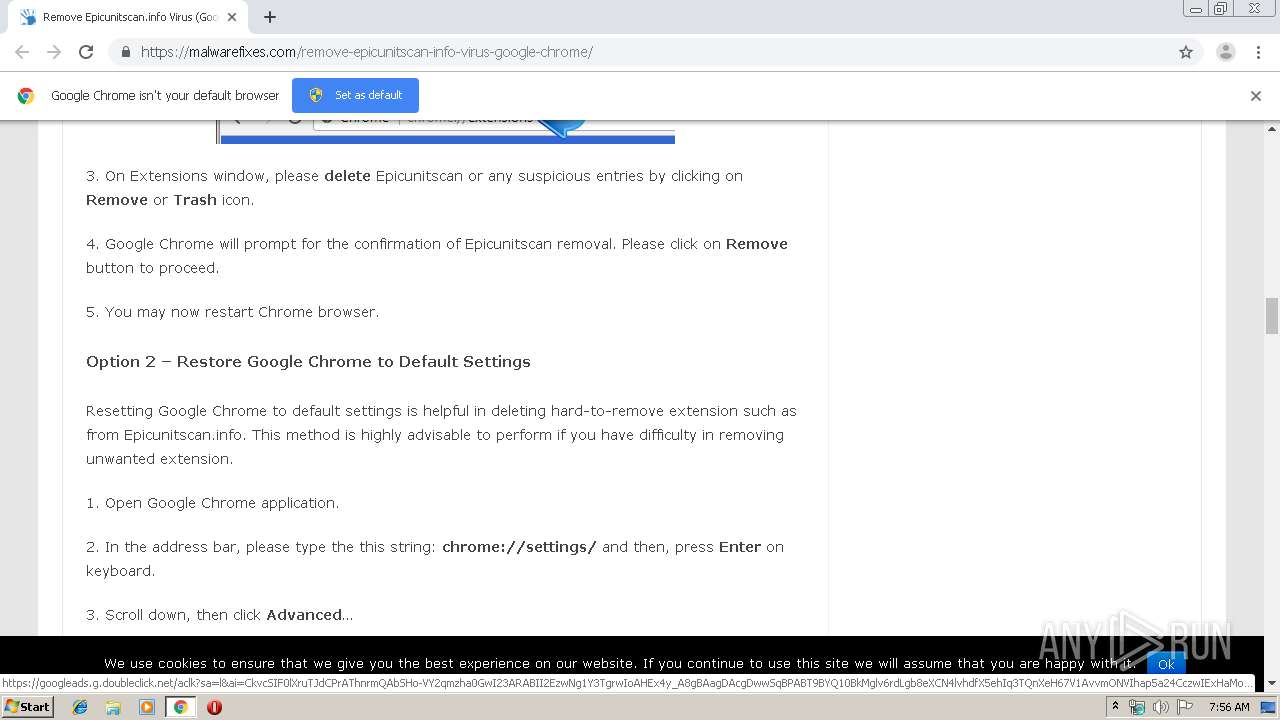Open Opera red icon in taskbar
Screen dimensions: 1280x720
coord(214,707)
